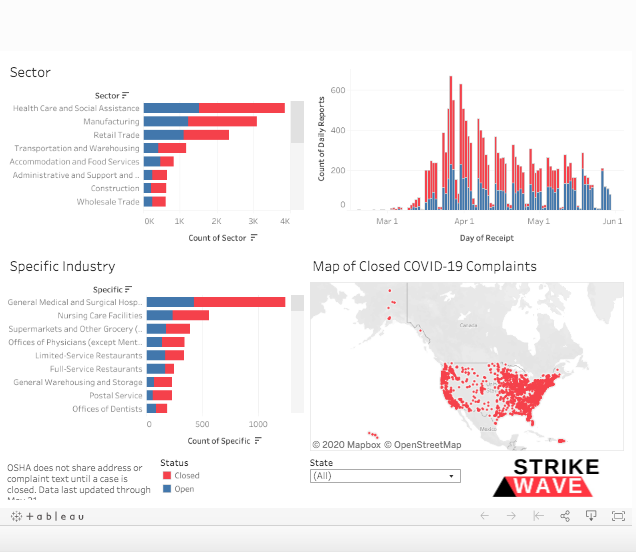Click the download icon in toolbar
Screen dimensions: 636x552
(591, 516)
